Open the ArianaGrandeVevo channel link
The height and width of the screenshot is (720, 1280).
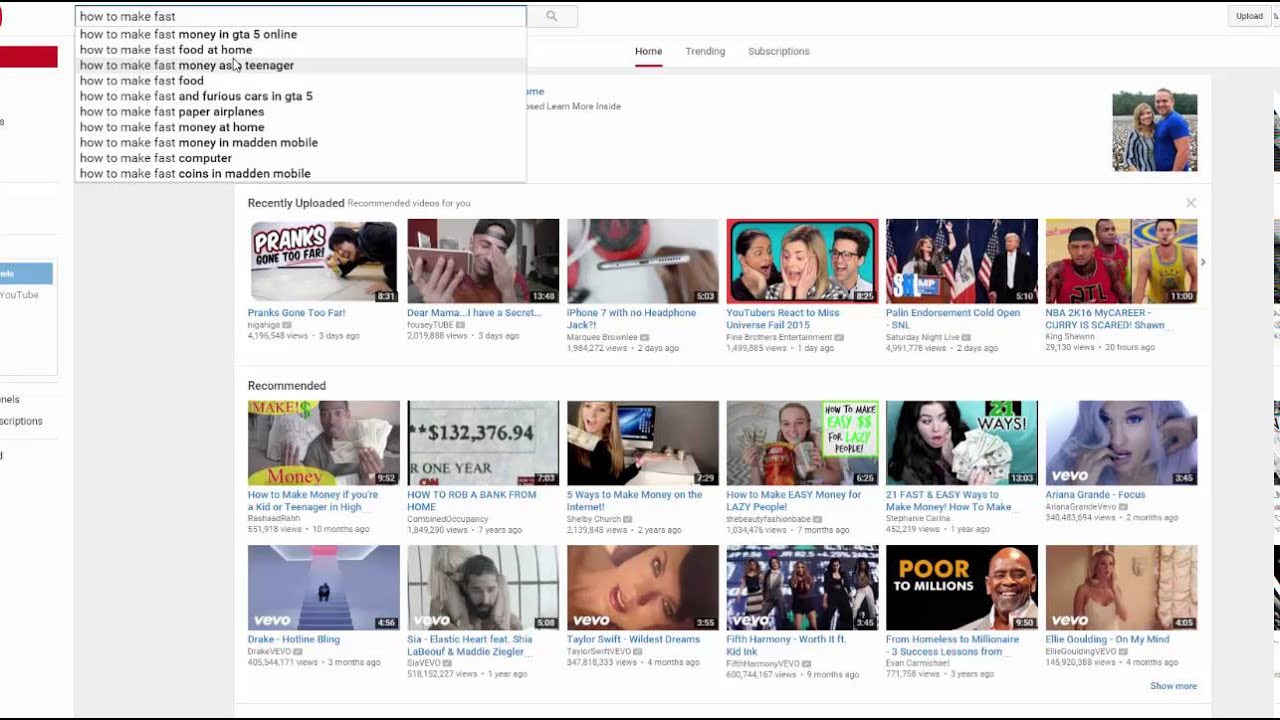(x=1082, y=507)
